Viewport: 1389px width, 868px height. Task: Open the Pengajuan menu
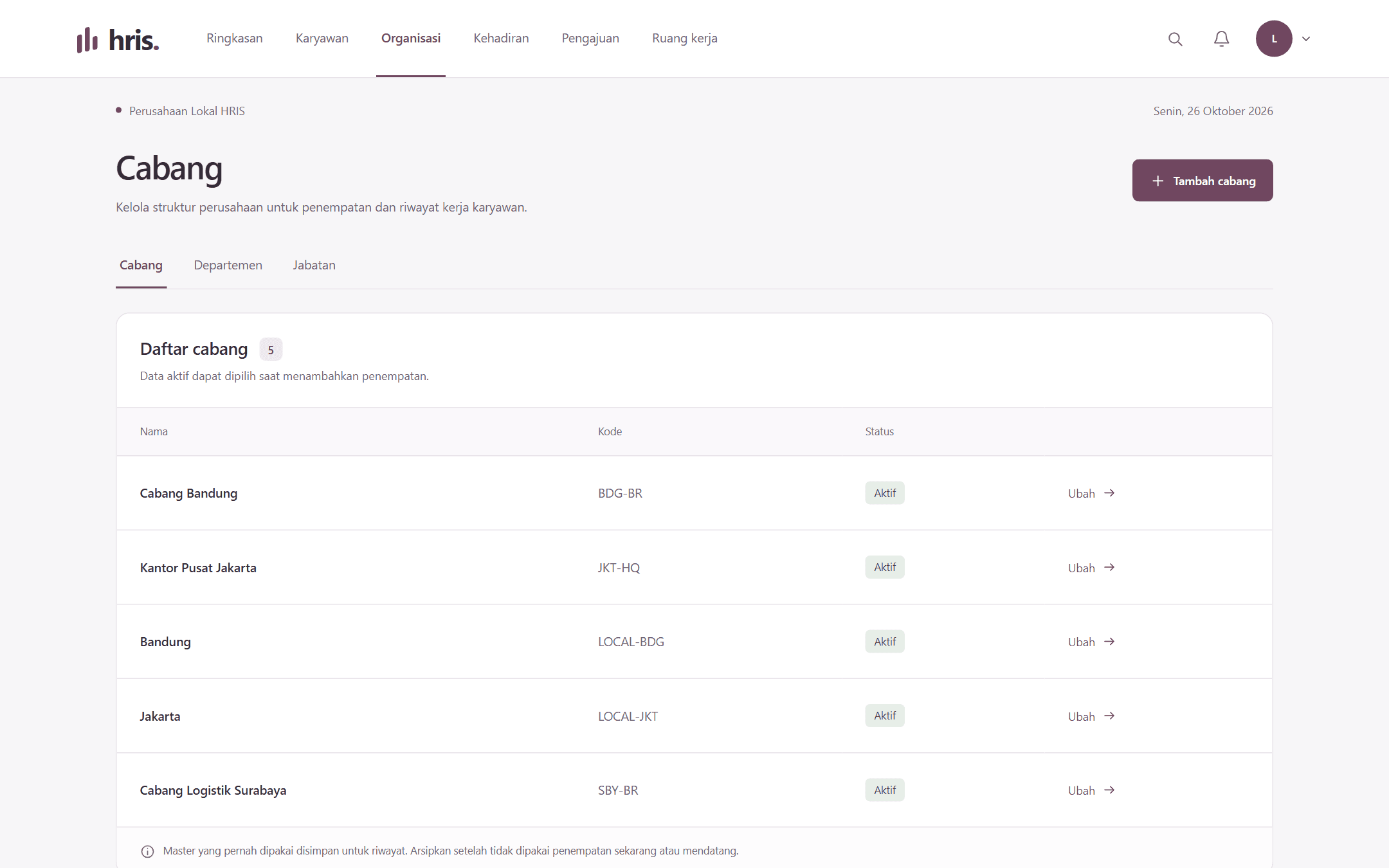[590, 38]
